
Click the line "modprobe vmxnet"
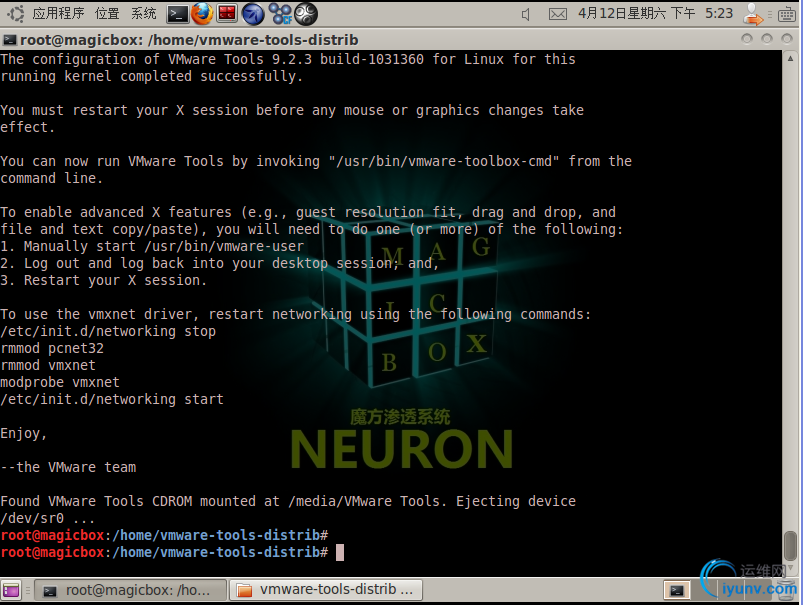(60, 382)
